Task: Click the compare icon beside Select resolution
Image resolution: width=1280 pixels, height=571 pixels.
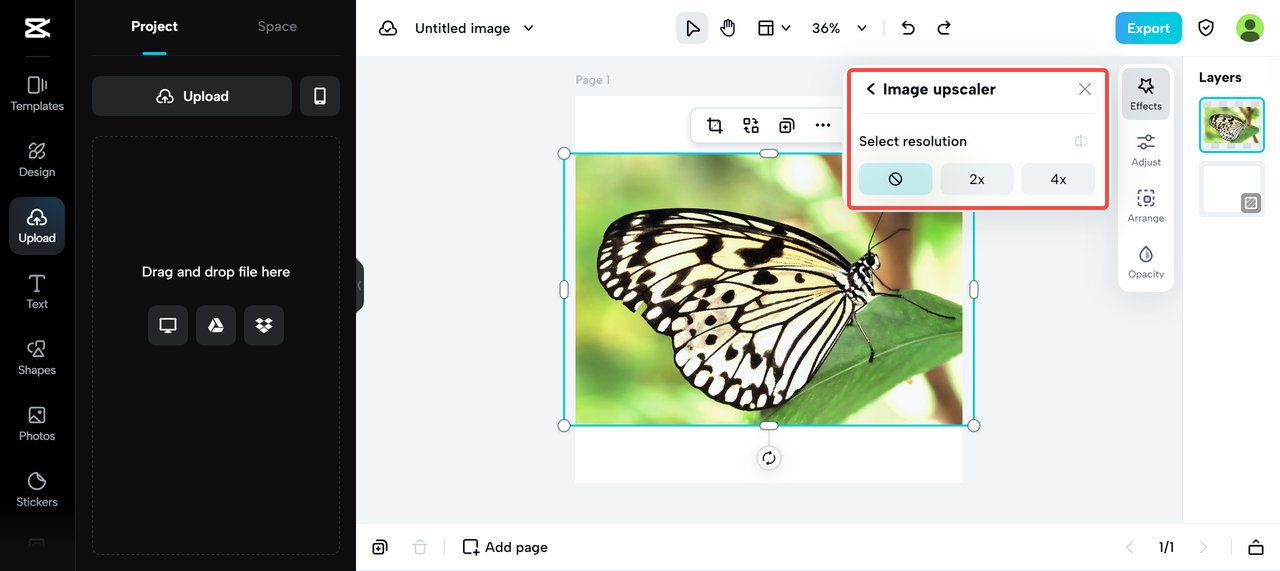Action: point(1081,141)
